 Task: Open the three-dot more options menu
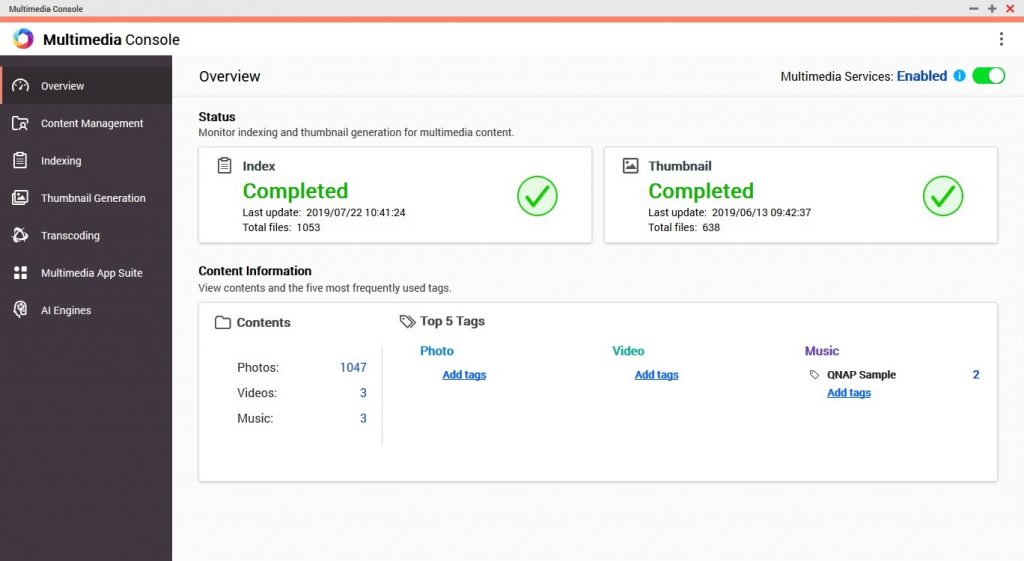(1001, 39)
